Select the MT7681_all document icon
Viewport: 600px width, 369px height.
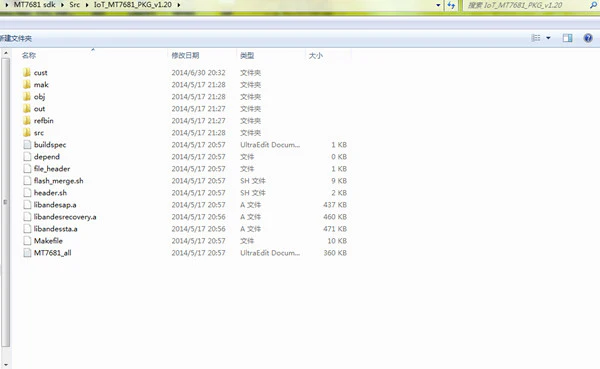[x=27, y=253]
